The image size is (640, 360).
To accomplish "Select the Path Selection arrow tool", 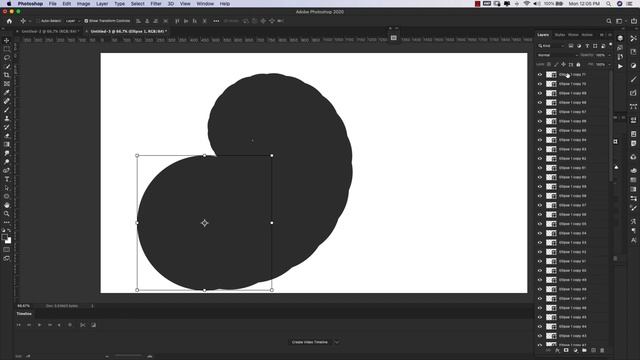I will point(7,188).
